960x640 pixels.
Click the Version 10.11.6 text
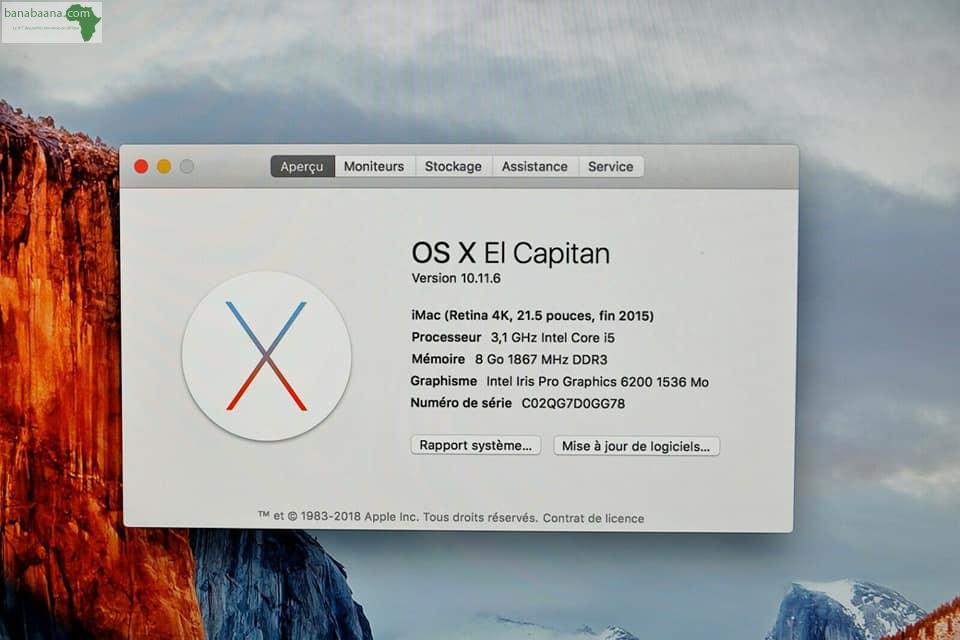tap(456, 278)
